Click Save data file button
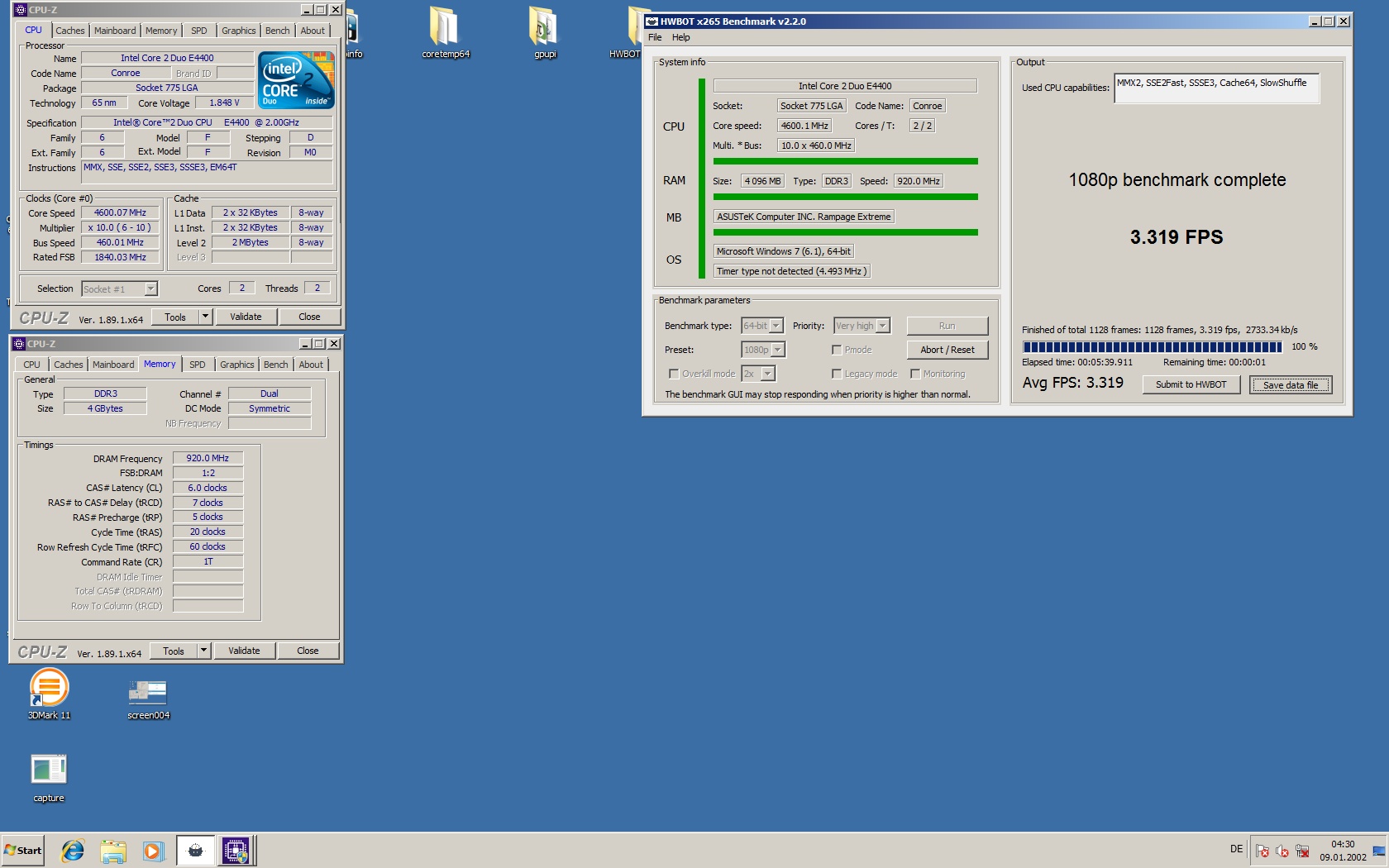Screen dimensions: 1389x868 point(1291,384)
